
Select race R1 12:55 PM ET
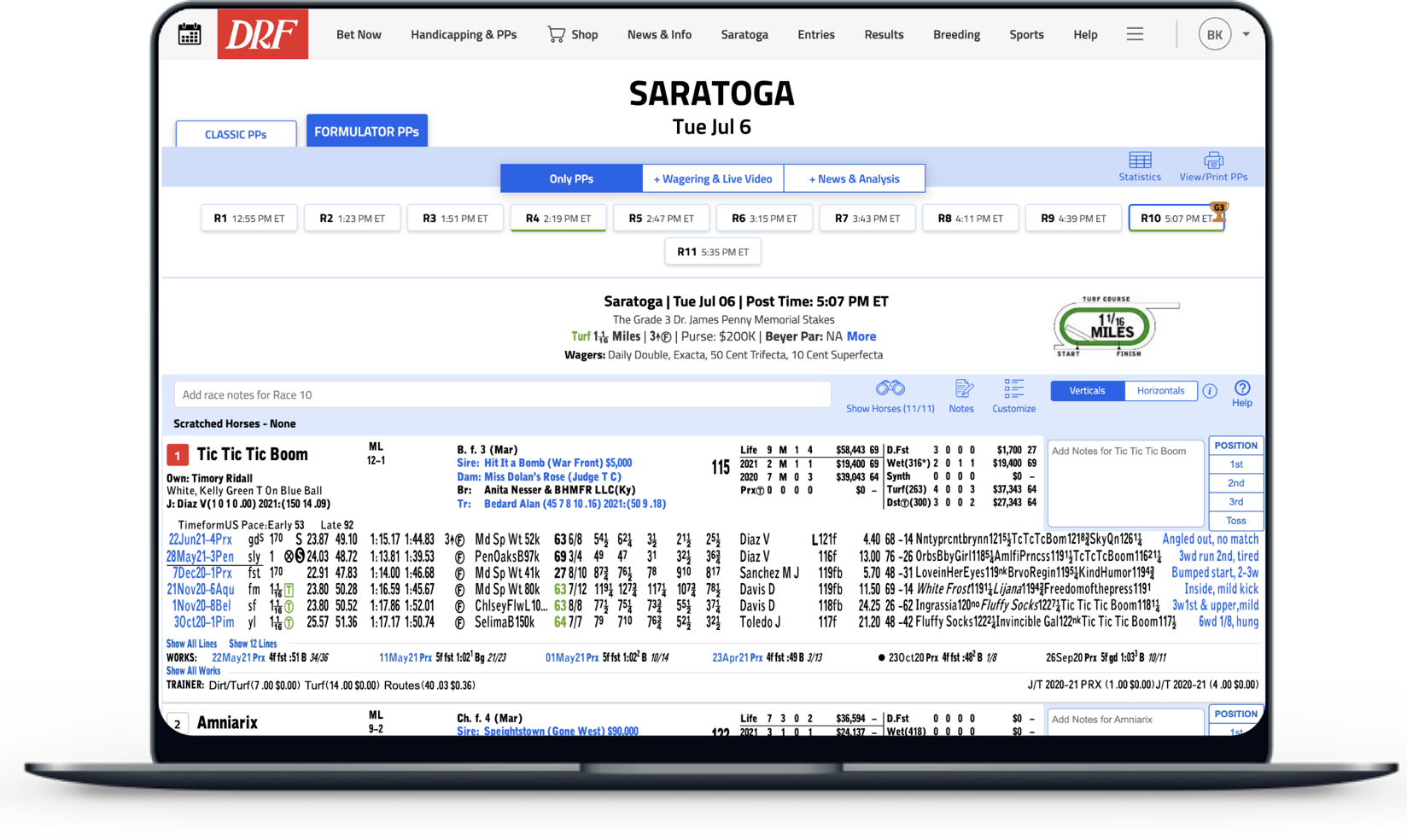click(x=249, y=219)
